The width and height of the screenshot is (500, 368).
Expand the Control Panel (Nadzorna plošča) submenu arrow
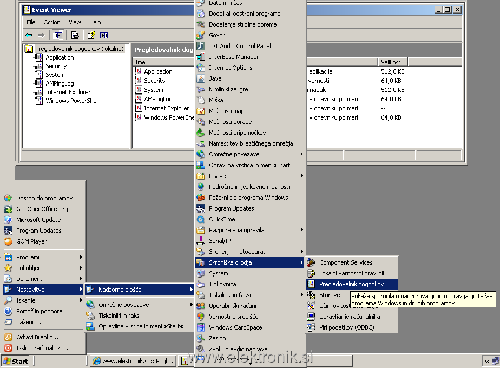click(x=191, y=289)
